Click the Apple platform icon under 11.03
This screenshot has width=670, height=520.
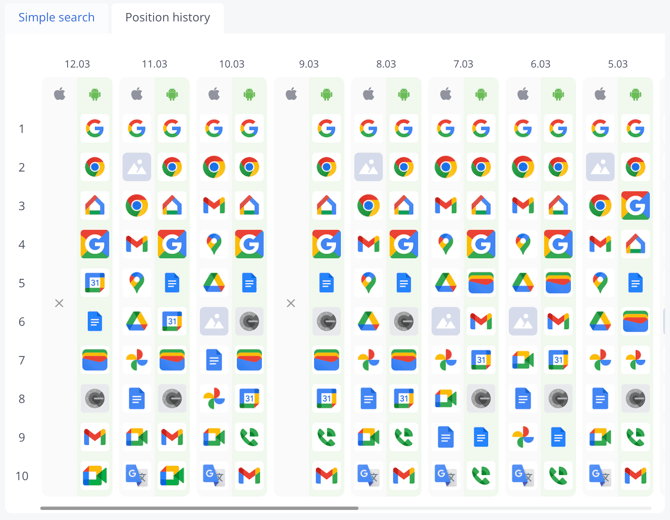[137, 95]
